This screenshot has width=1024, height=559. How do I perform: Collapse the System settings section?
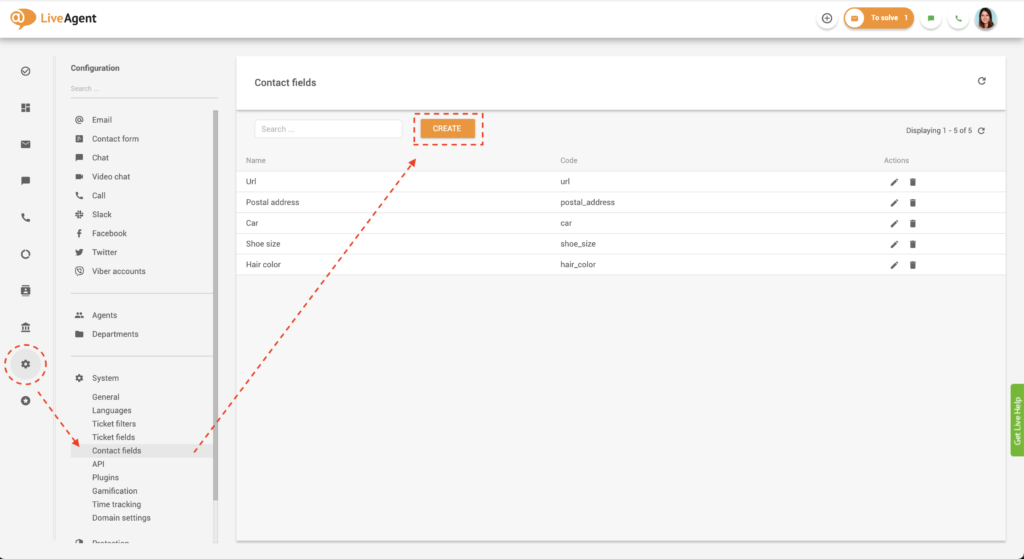coord(105,378)
